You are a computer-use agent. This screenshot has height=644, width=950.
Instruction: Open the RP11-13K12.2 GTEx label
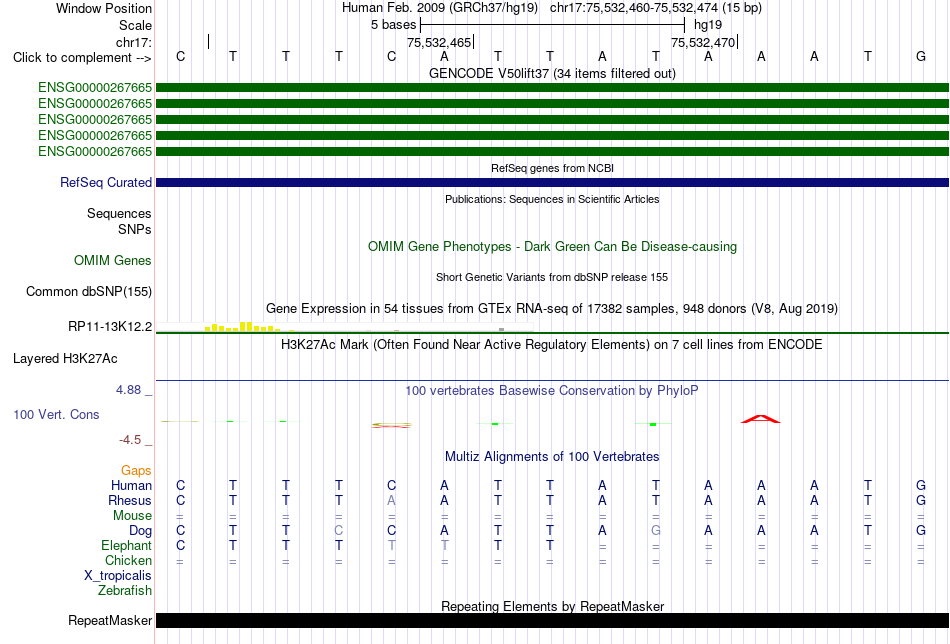[x=110, y=327]
